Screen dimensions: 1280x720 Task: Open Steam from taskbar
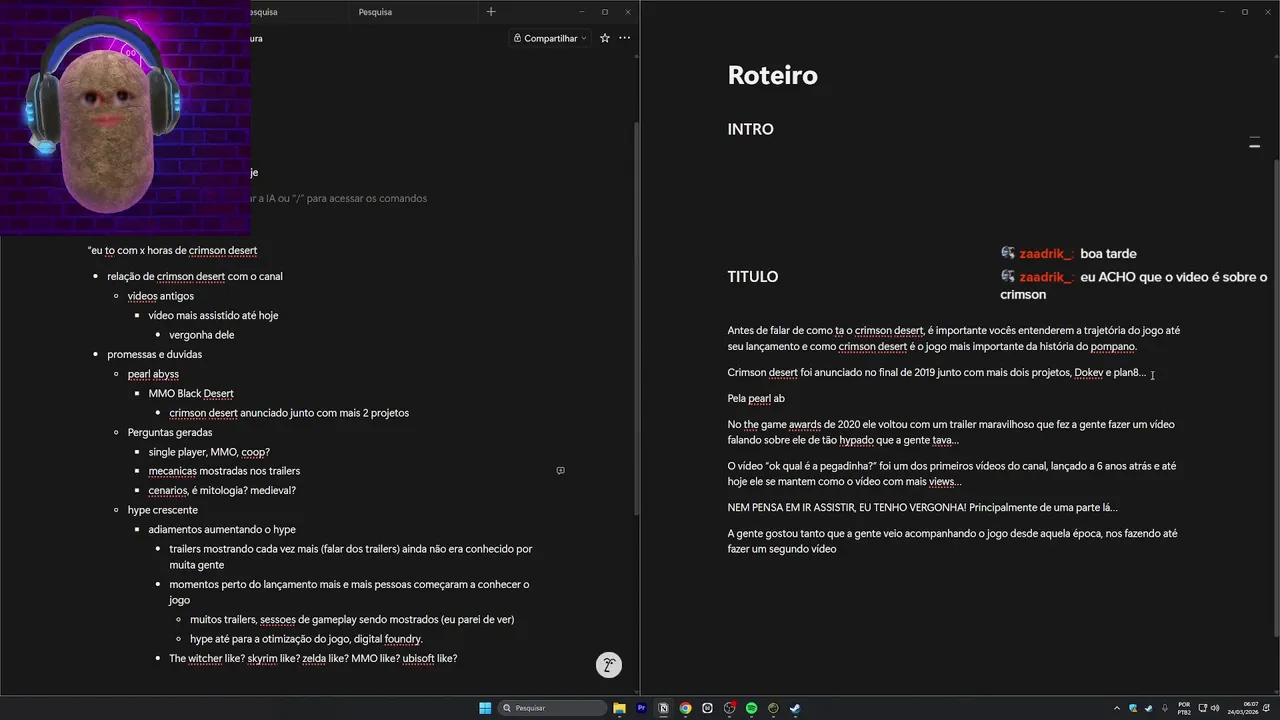pos(795,708)
